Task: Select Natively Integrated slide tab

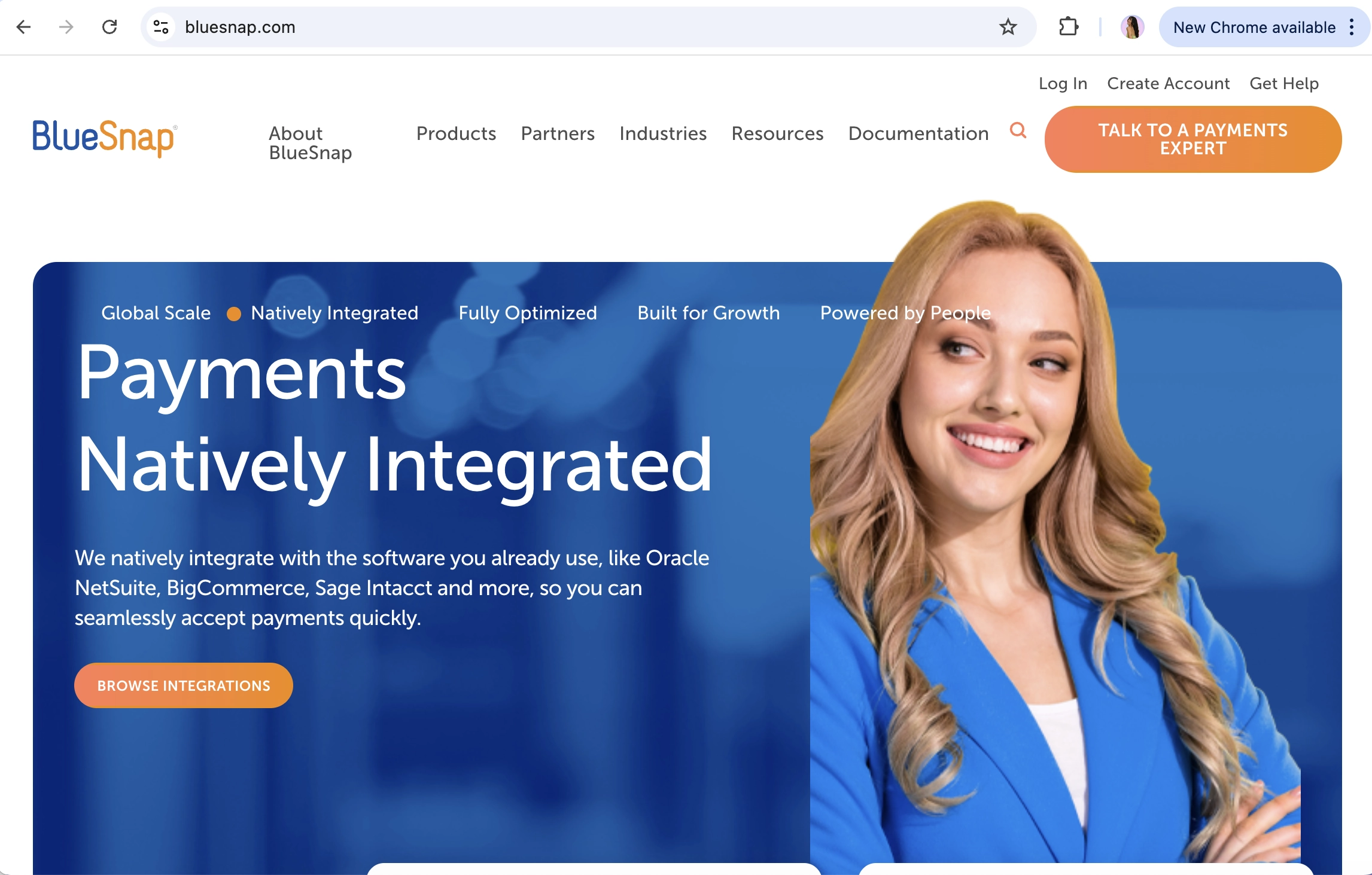Action: [334, 313]
